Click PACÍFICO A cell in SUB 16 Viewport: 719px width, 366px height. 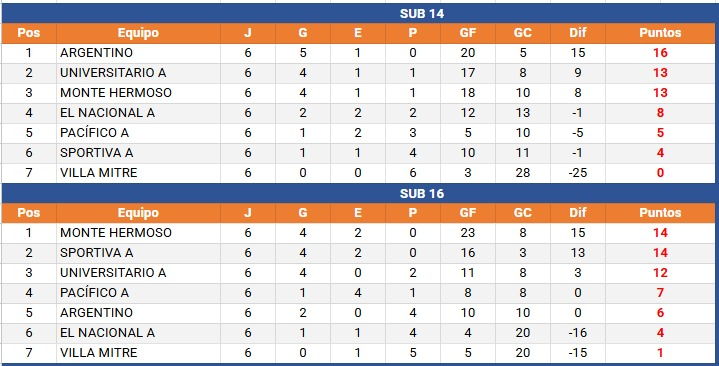pyautogui.click(x=138, y=293)
